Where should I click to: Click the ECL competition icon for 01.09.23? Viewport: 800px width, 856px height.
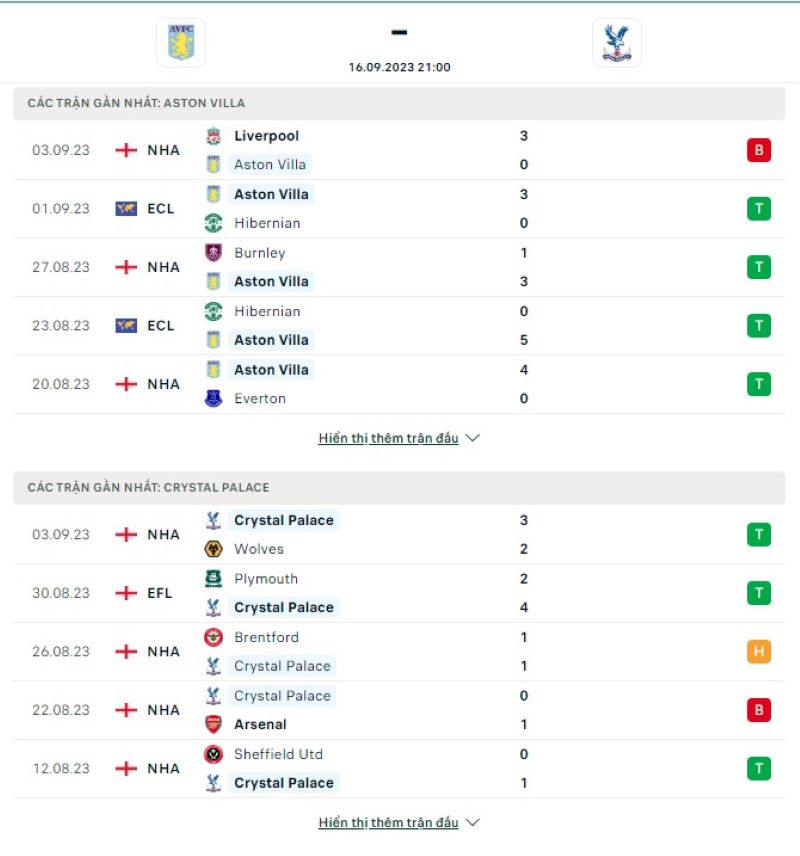tap(126, 208)
